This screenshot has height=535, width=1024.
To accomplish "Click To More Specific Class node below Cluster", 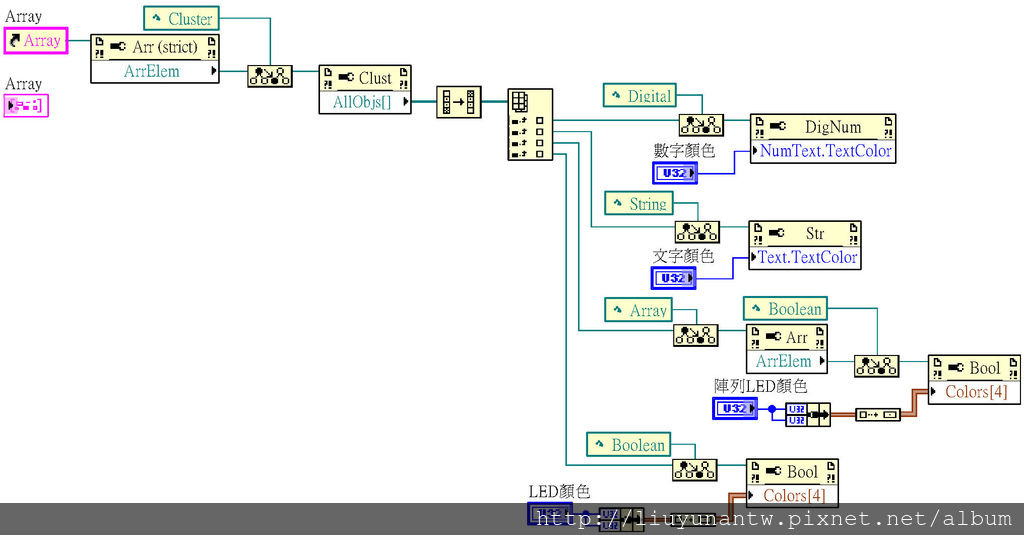I will tap(270, 76).
